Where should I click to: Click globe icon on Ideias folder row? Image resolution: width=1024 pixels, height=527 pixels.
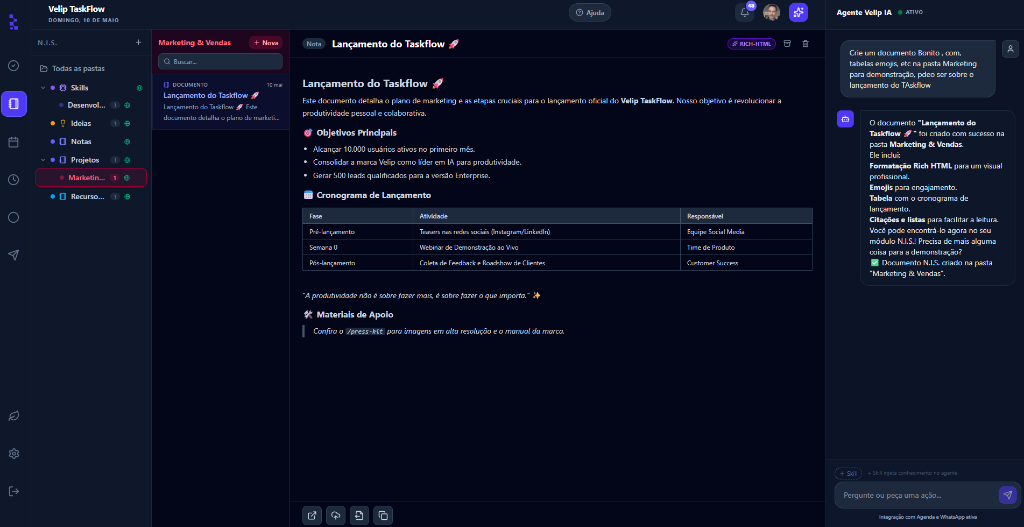[127, 123]
